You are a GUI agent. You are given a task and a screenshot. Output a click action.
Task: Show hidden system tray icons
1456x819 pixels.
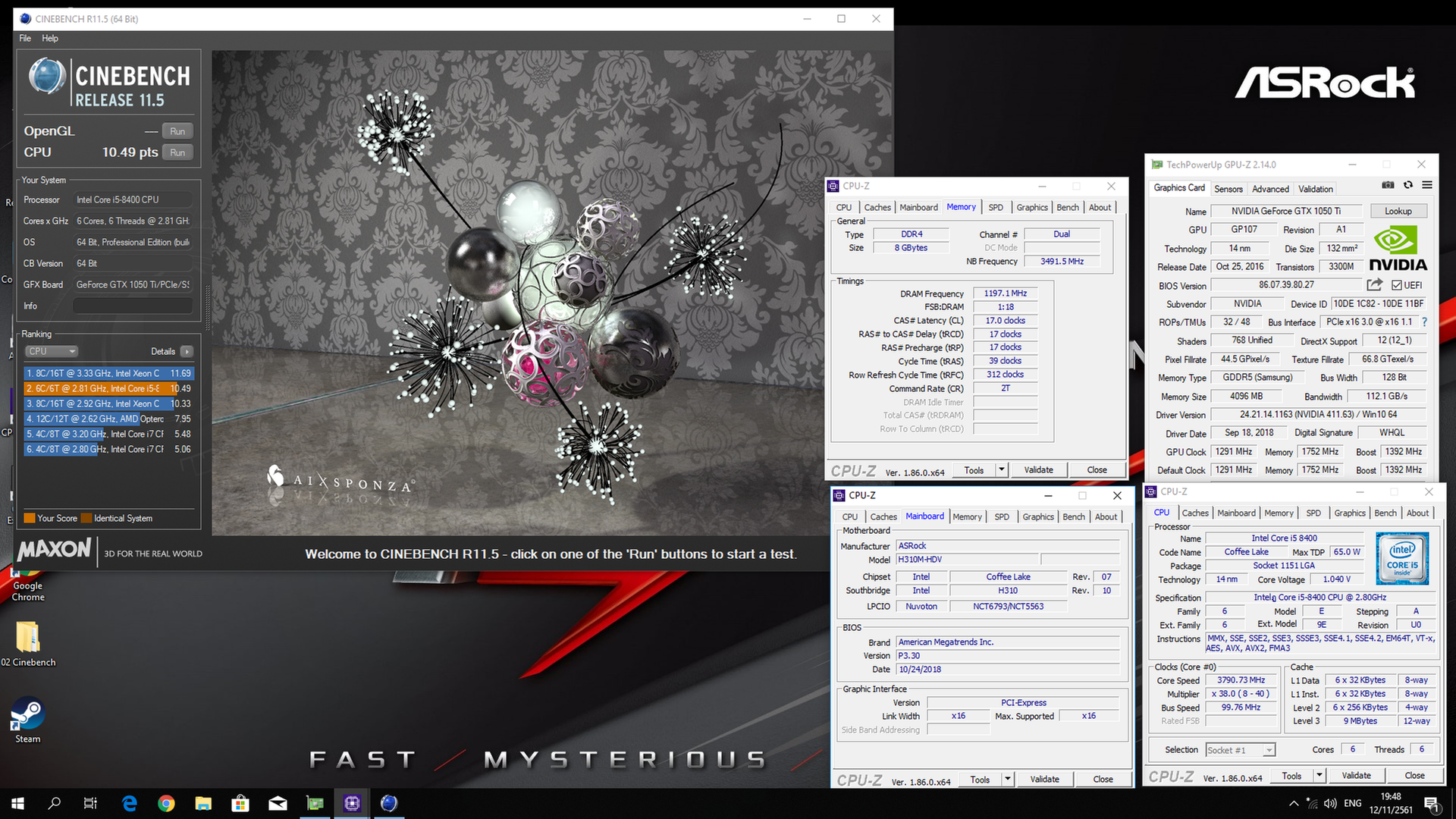(x=1293, y=803)
